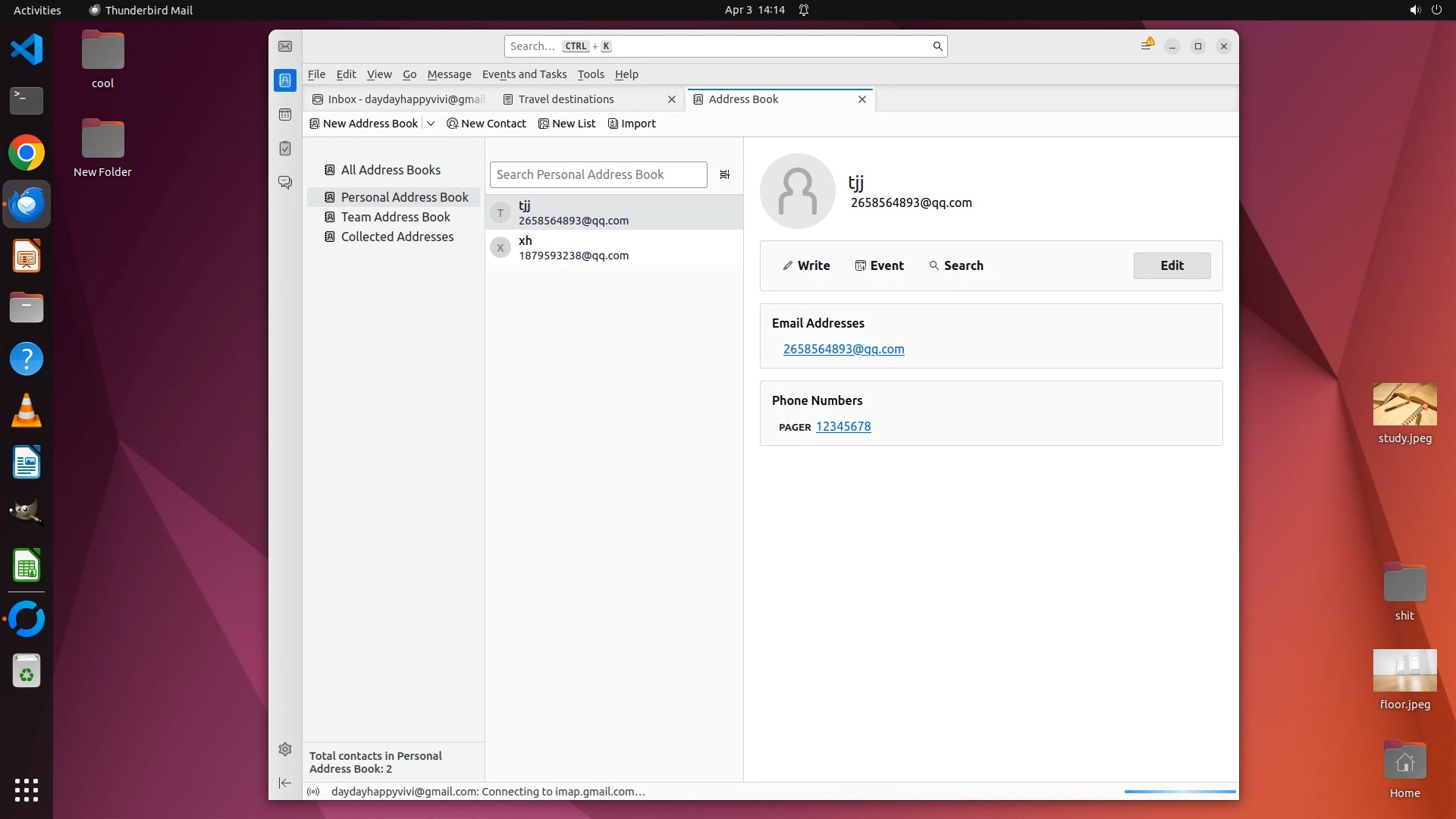Collapse the spaces toolbar
The width and height of the screenshot is (1456, 819).
coord(285,783)
